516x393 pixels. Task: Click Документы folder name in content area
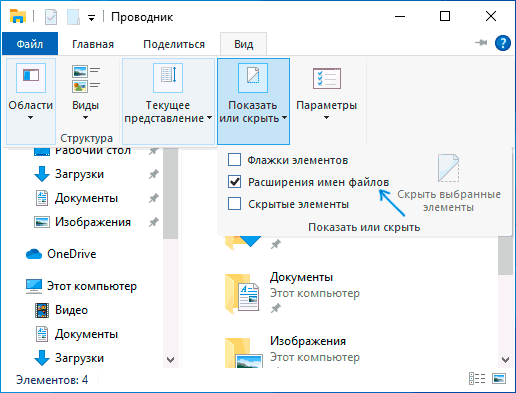(x=301, y=277)
